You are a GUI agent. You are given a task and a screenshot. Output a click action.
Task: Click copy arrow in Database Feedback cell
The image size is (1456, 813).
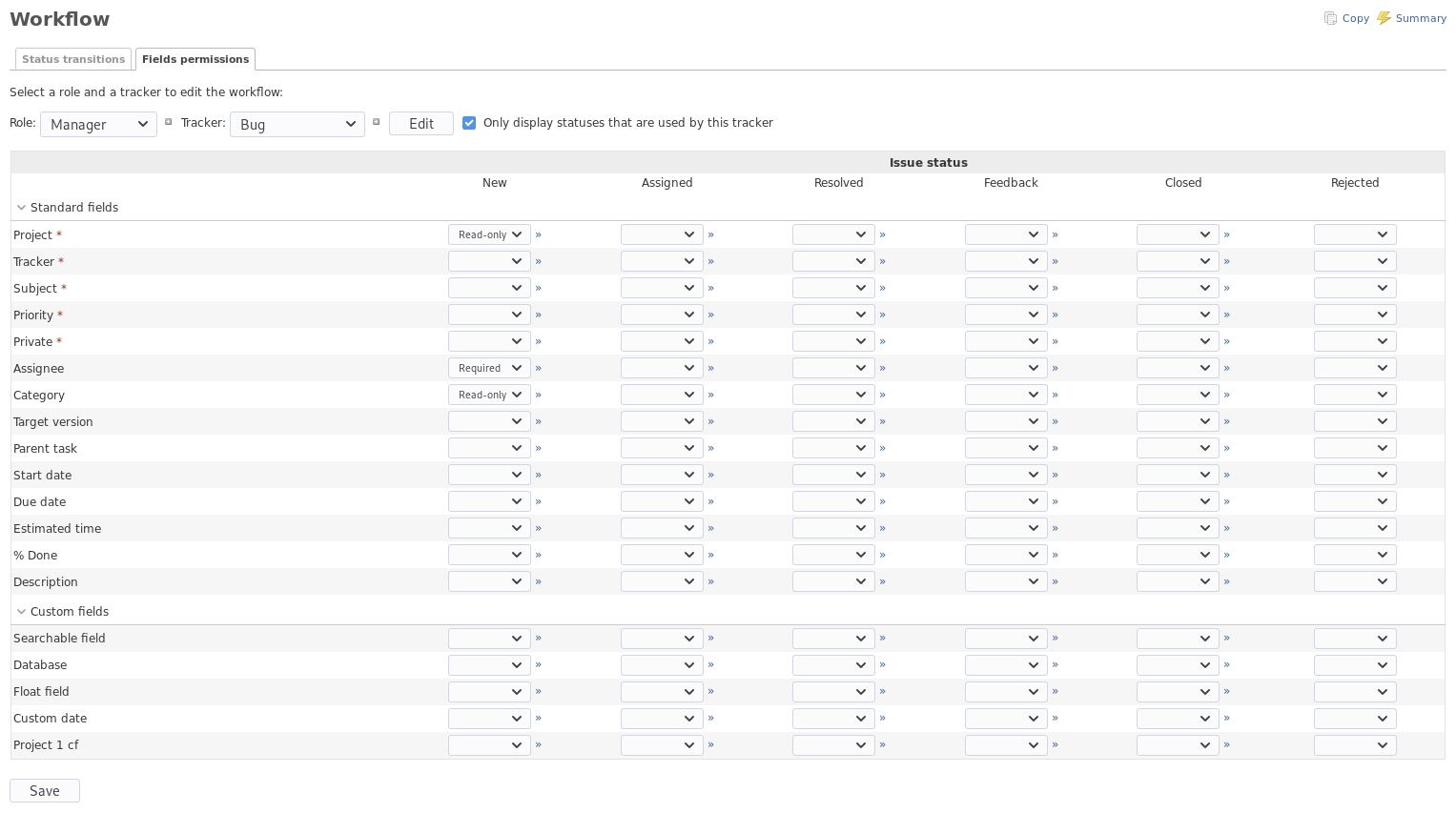[1056, 664]
